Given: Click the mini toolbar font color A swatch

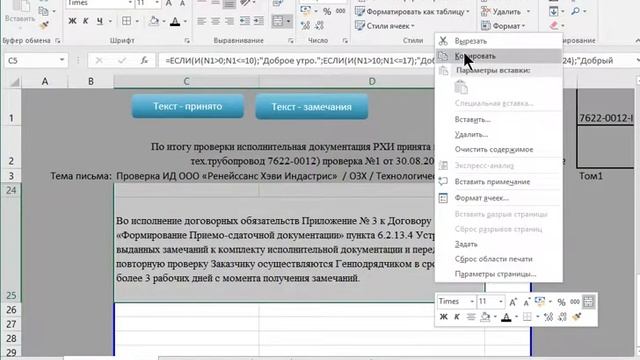Looking at the screenshot, I should 506,317.
